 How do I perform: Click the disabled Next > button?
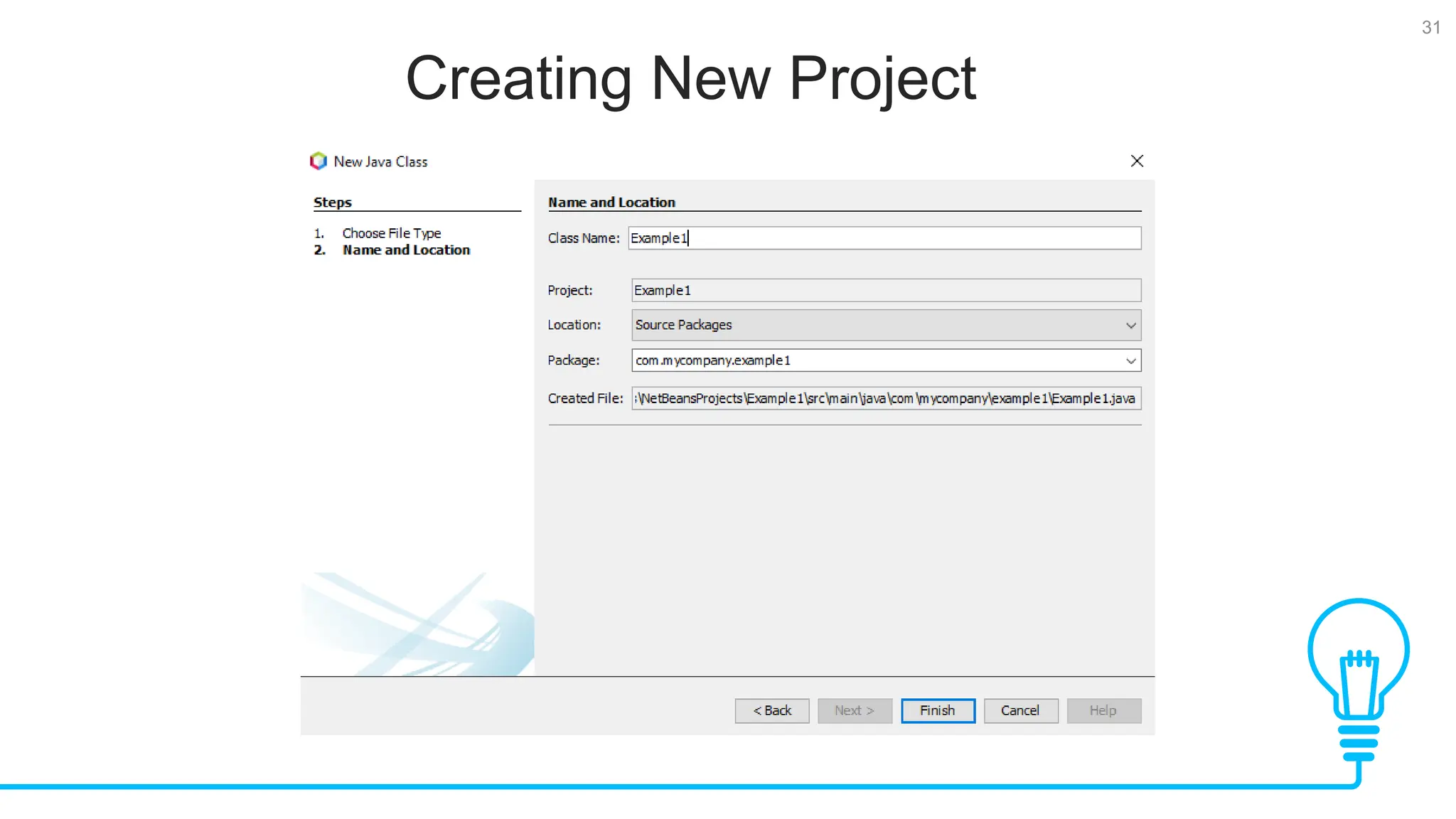pyautogui.click(x=854, y=711)
